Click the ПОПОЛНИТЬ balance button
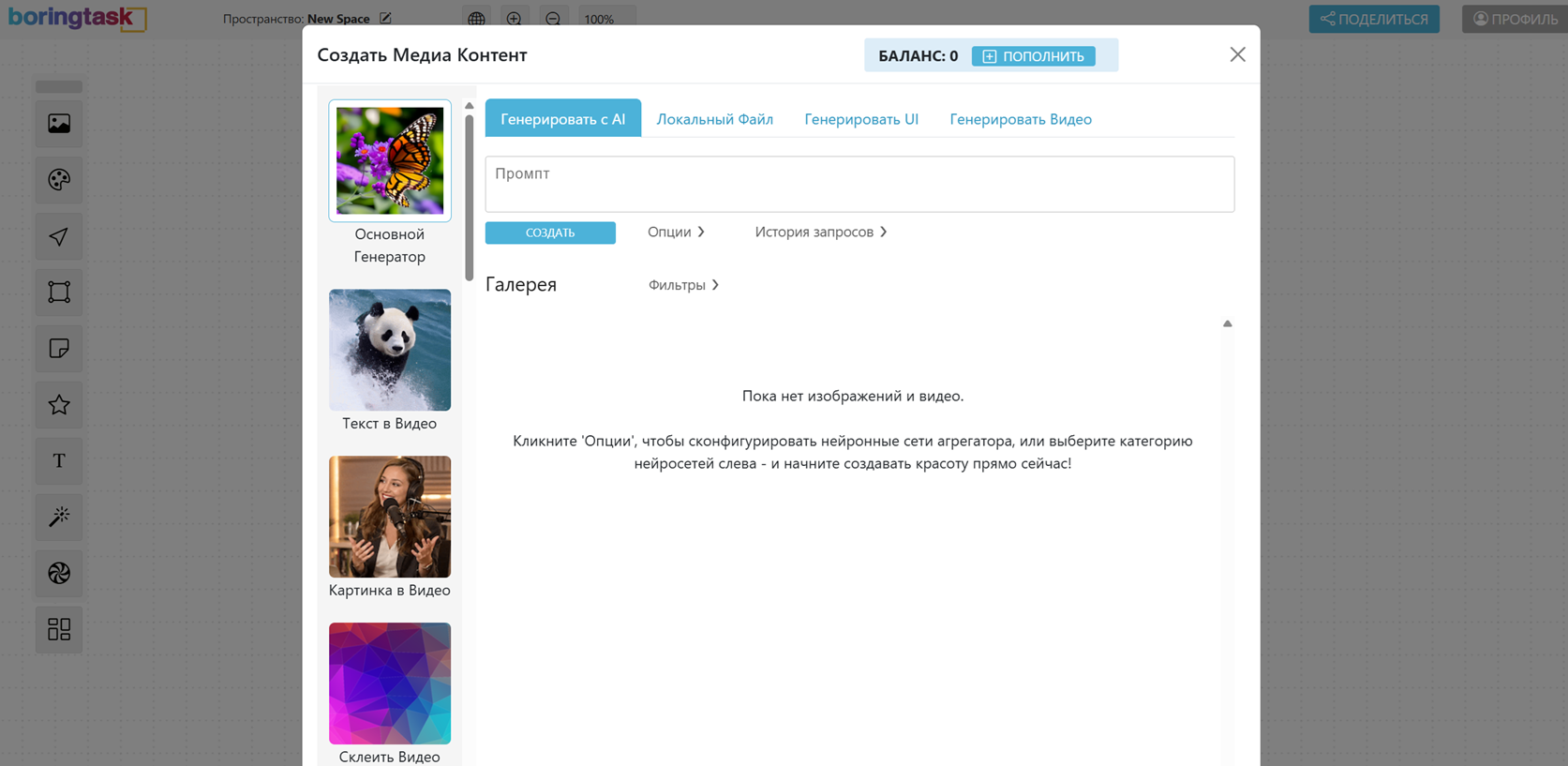1568x766 pixels. coord(1033,56)
